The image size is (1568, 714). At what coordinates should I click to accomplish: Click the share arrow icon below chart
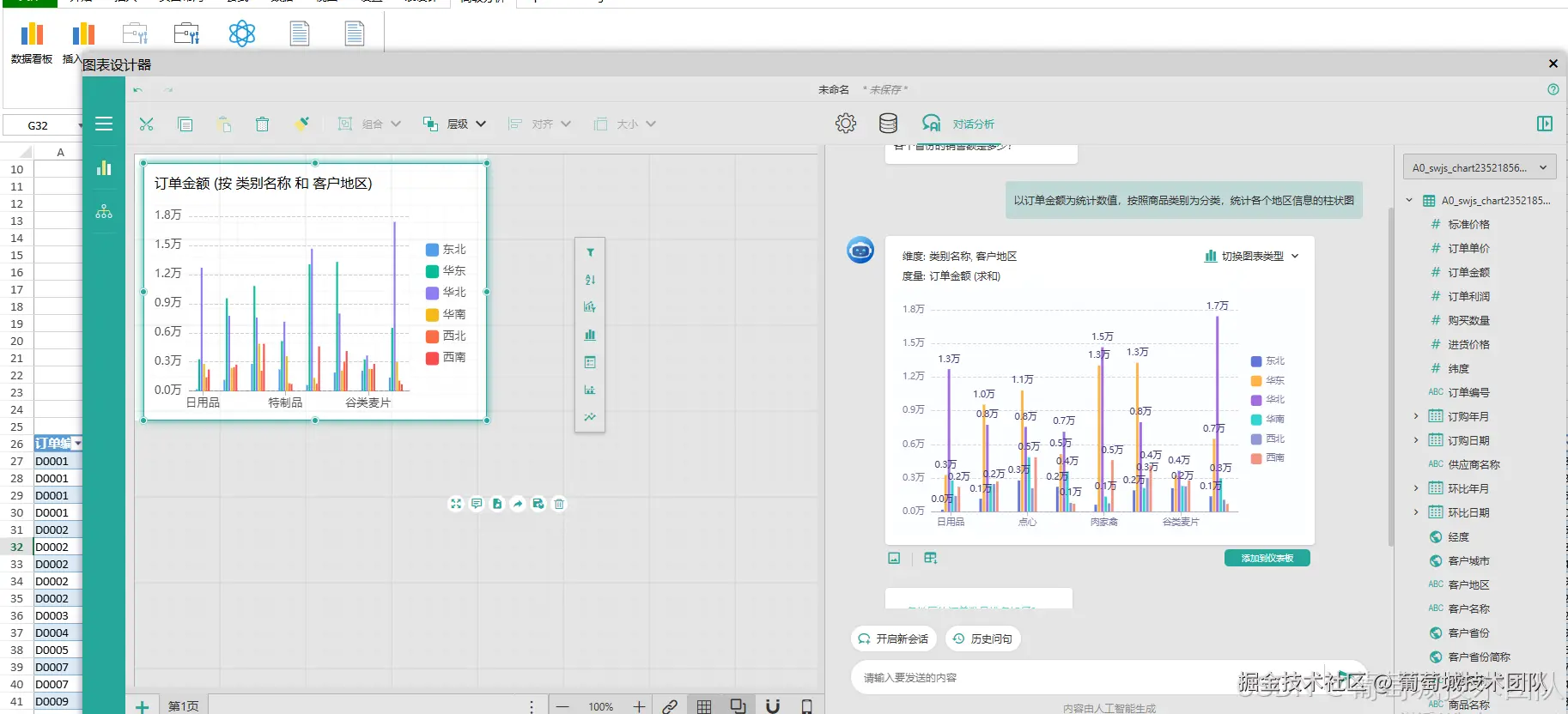[518, 504]
